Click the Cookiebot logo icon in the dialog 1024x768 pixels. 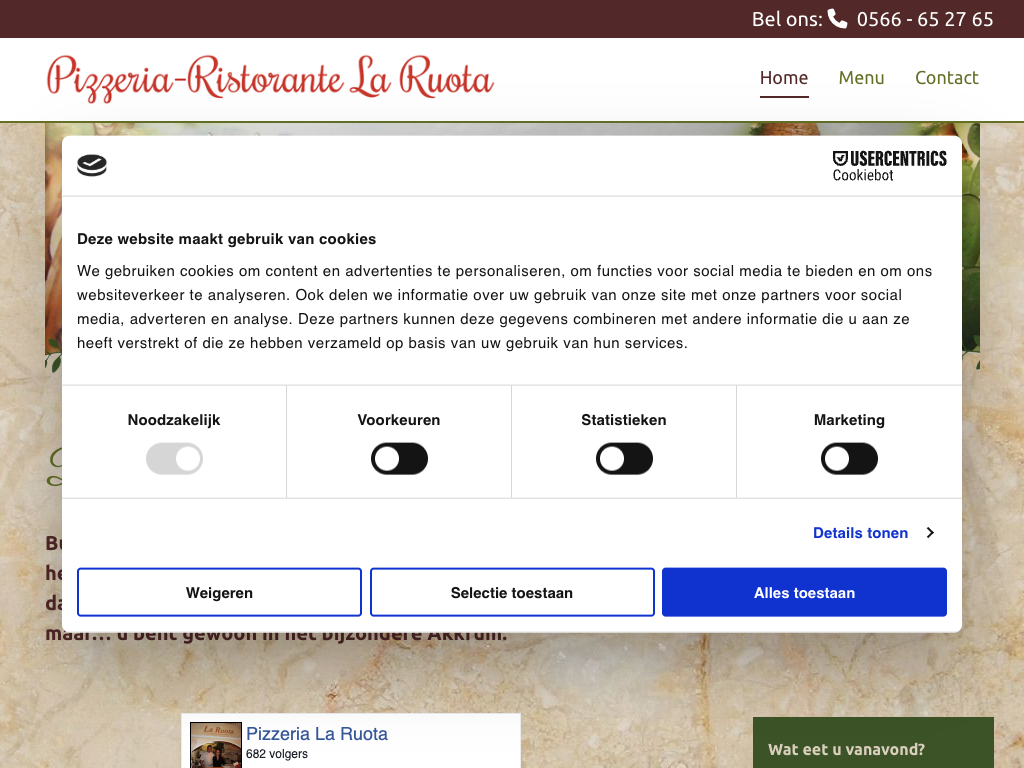[x=92, y=165]
